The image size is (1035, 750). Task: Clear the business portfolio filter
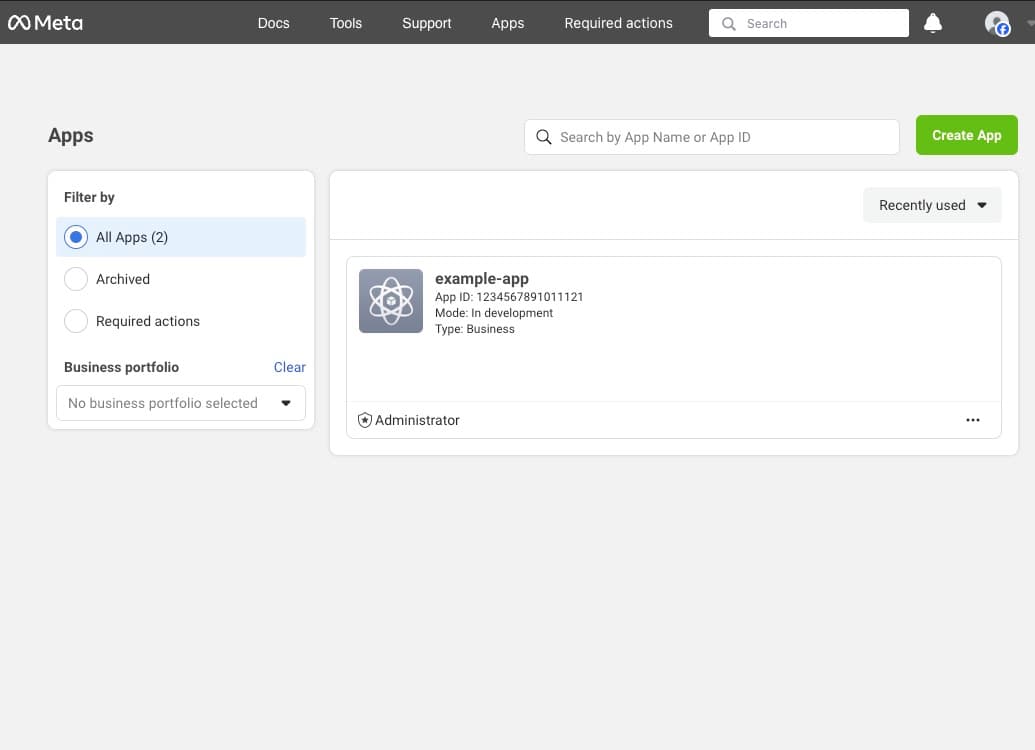[290, 367]
